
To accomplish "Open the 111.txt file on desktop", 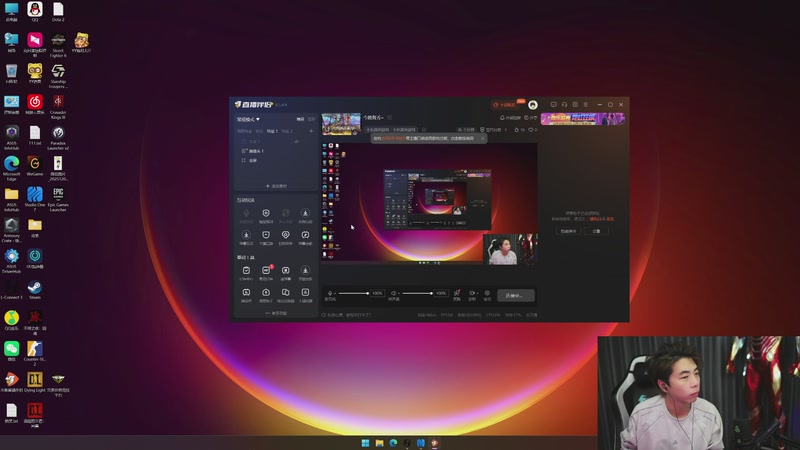I will click(35, 136).
